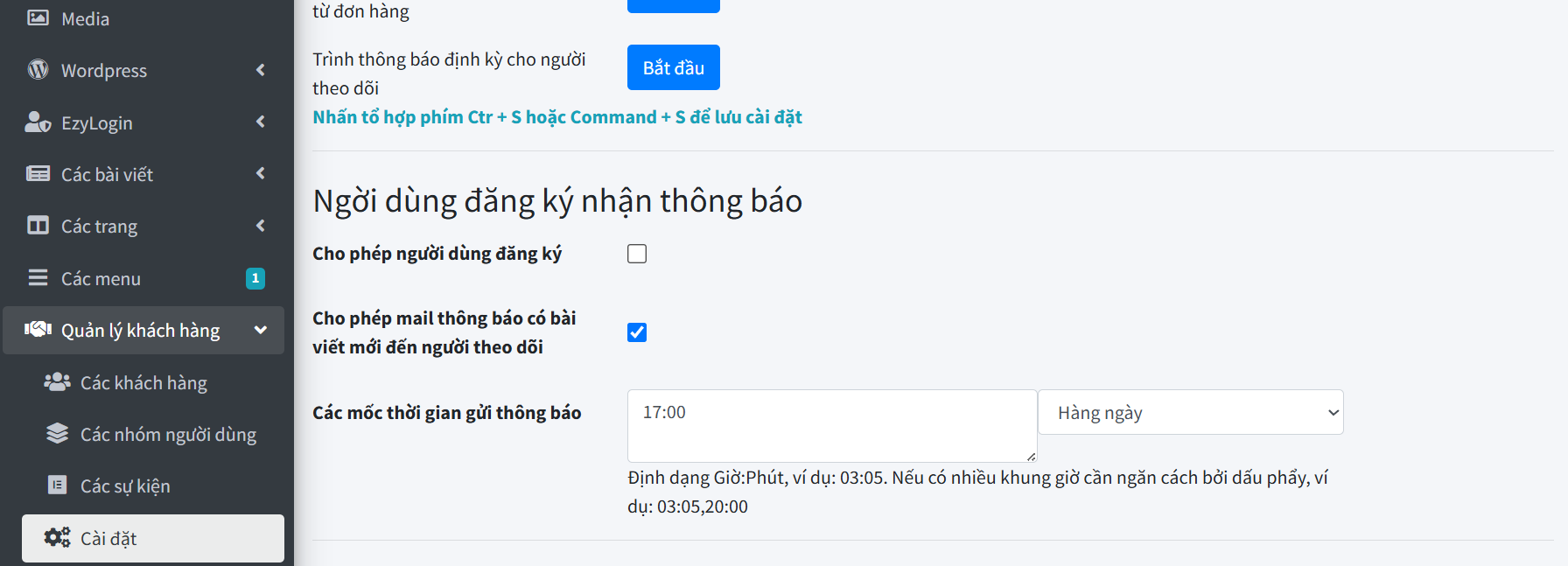The width and height of the screenshot is (1568, 566).
Task: Click the Cài đặt gears icon
Action: point(57,537)
